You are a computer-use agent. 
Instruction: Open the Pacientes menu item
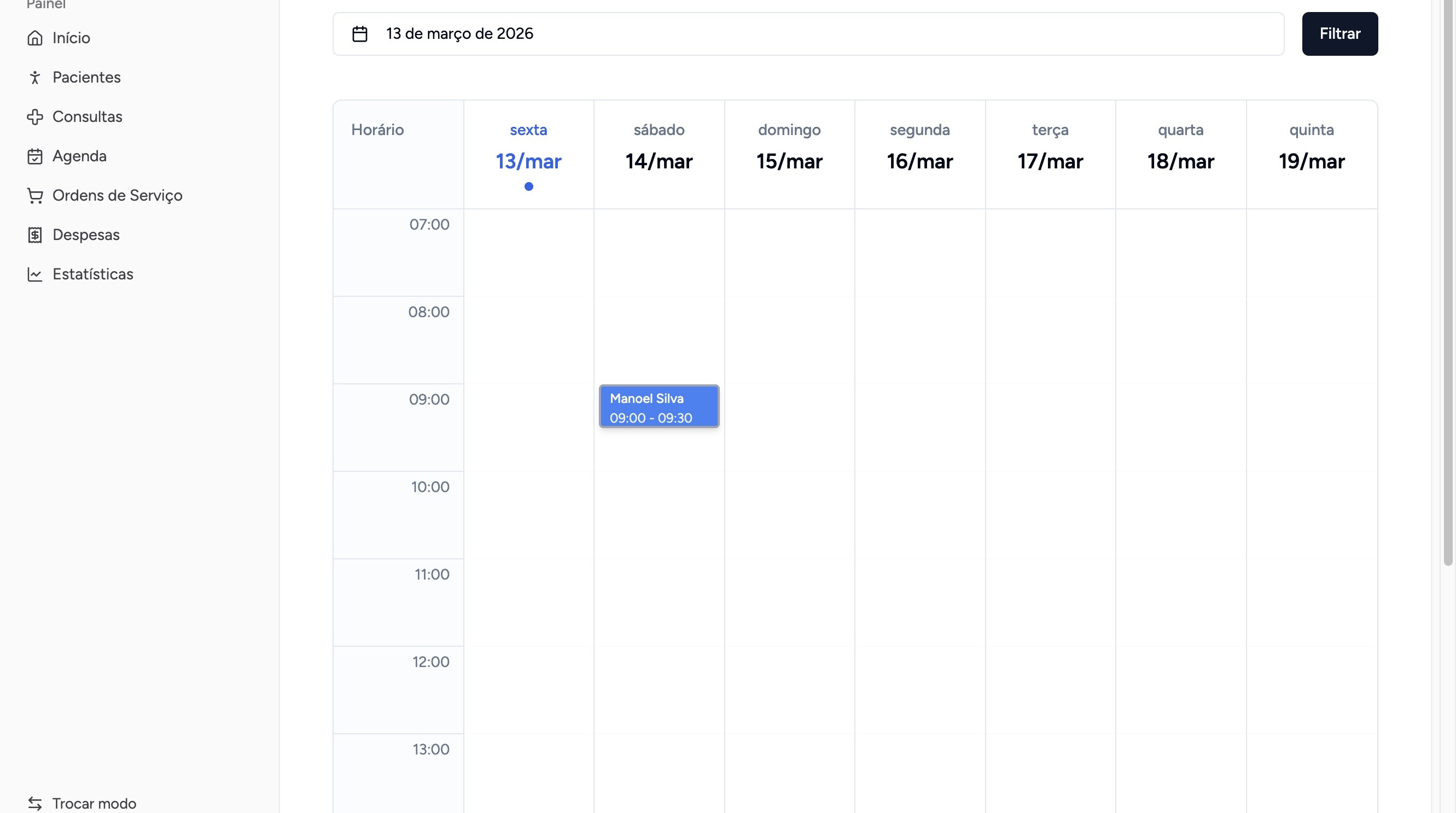[x=86, y=78]
